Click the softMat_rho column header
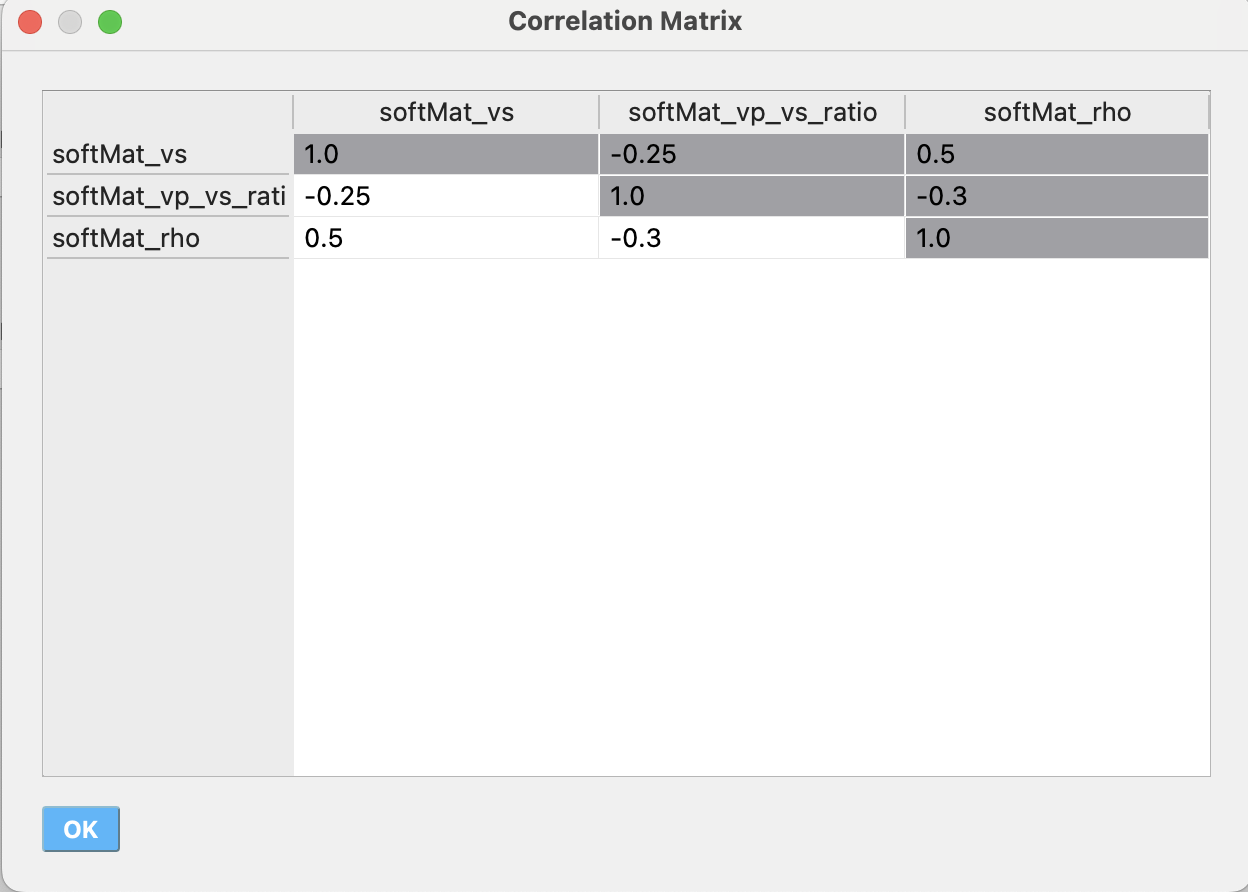 (1057, 112)
